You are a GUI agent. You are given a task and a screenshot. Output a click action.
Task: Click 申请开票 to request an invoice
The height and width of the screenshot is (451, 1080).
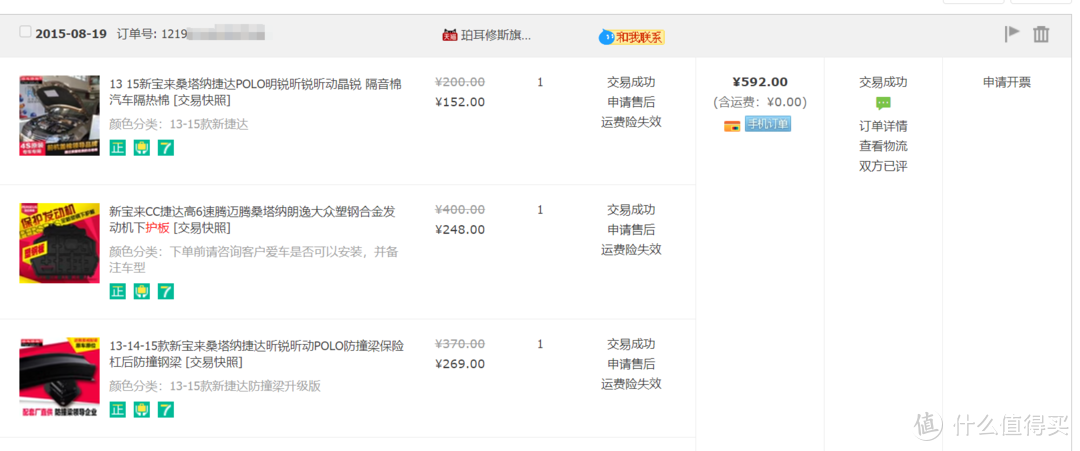tap(1006, 83)
